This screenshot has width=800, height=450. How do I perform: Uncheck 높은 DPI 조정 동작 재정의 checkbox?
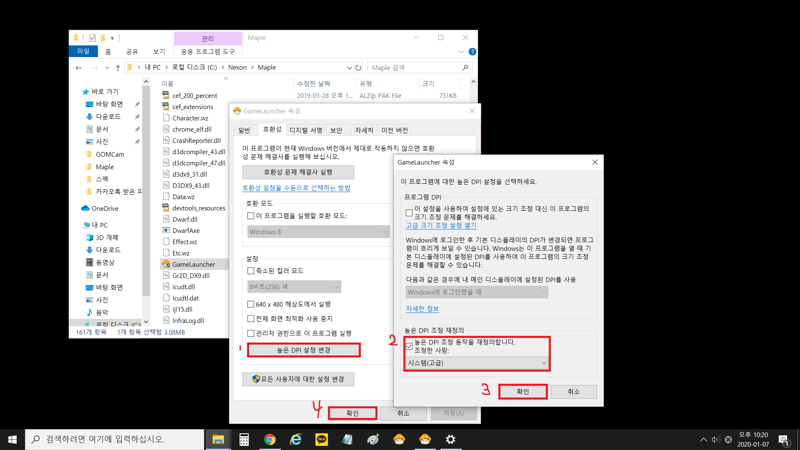click(409, 346)
